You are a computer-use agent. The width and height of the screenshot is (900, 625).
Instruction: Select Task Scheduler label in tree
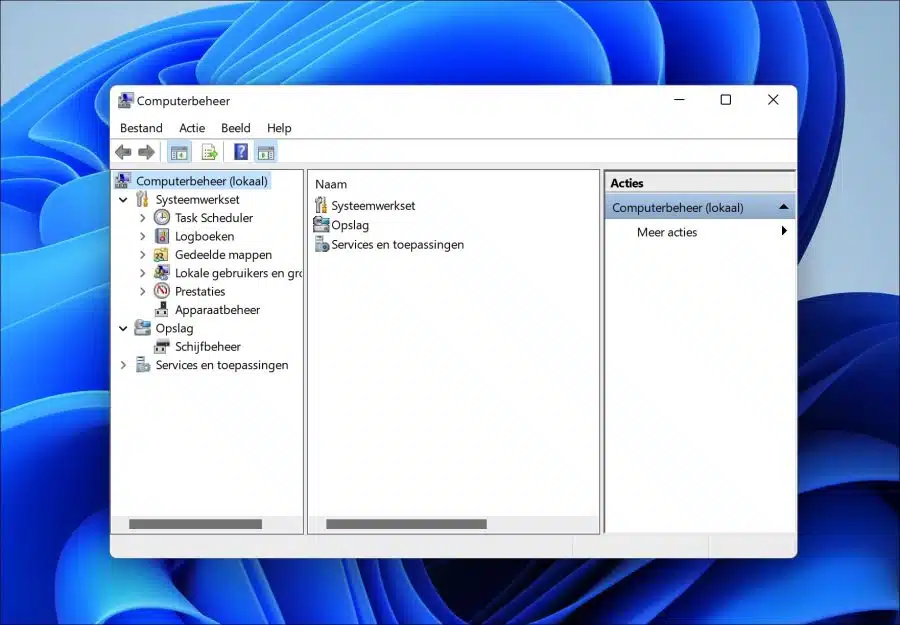[x=214, y=218]
